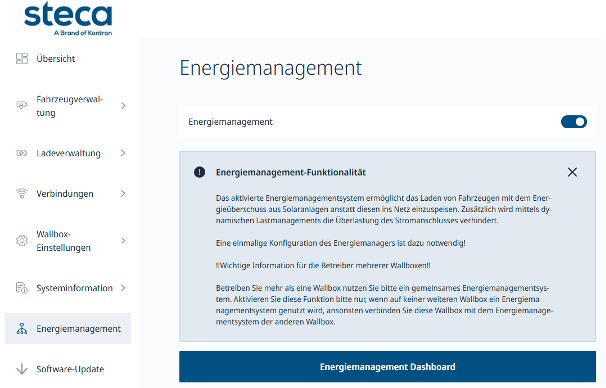Click the Energiemanagement network icon in sidebar

click(22, 328)
